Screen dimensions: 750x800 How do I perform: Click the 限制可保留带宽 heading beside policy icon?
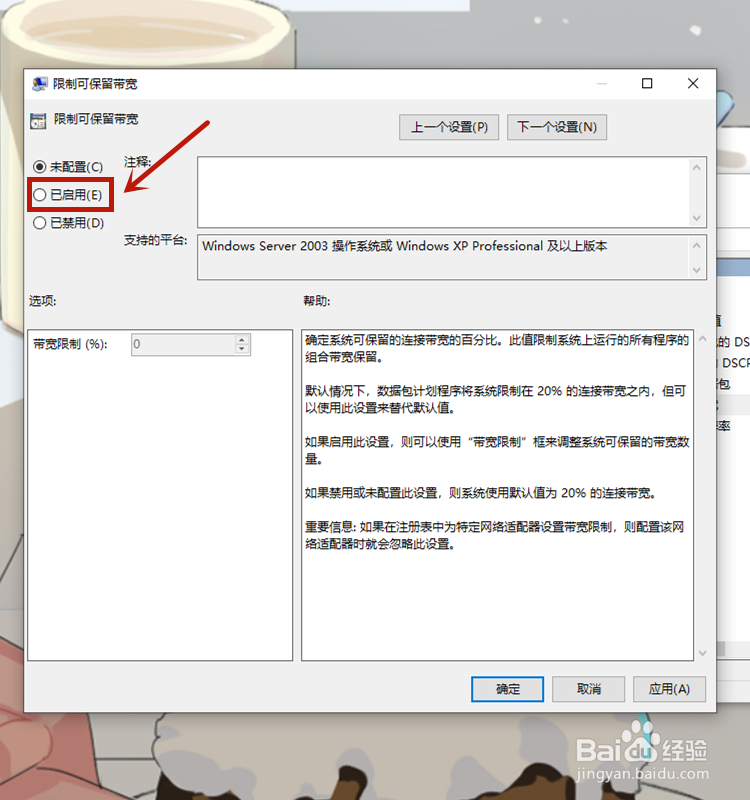click(x=96, y=119)
